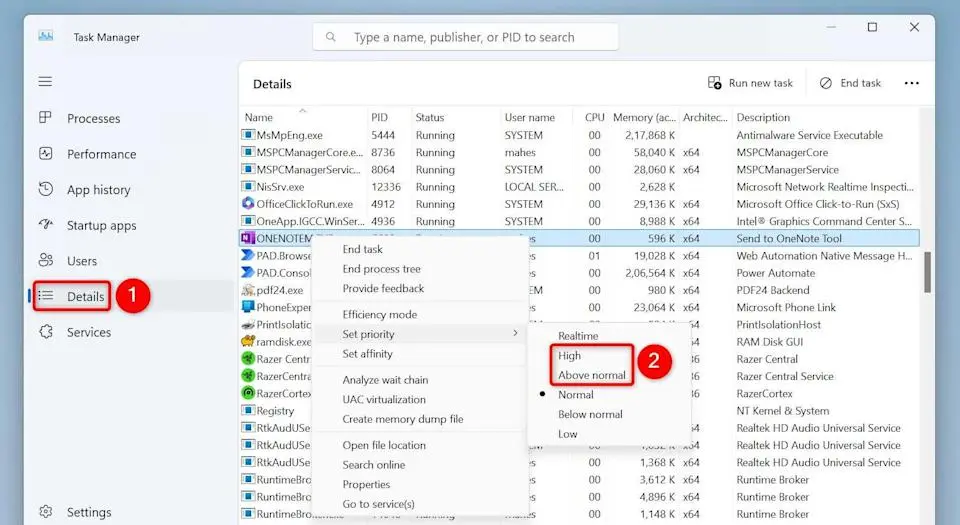Viewport: 960px width, 525px height.
Task: Click the Razer Central green icon
Action: [248, 359]
